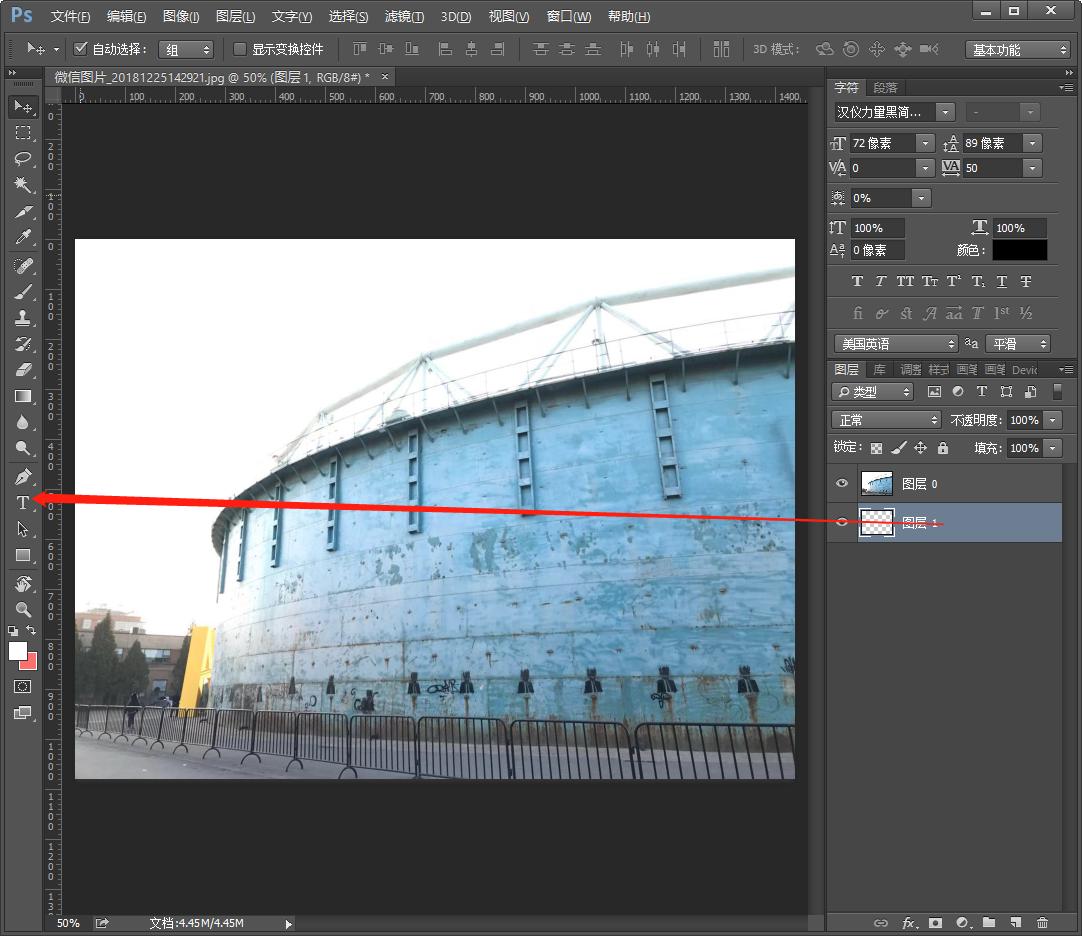1082x936 pixels.
Task: Open the blend mode 正常 dropdown
Action: pos(886,420)
